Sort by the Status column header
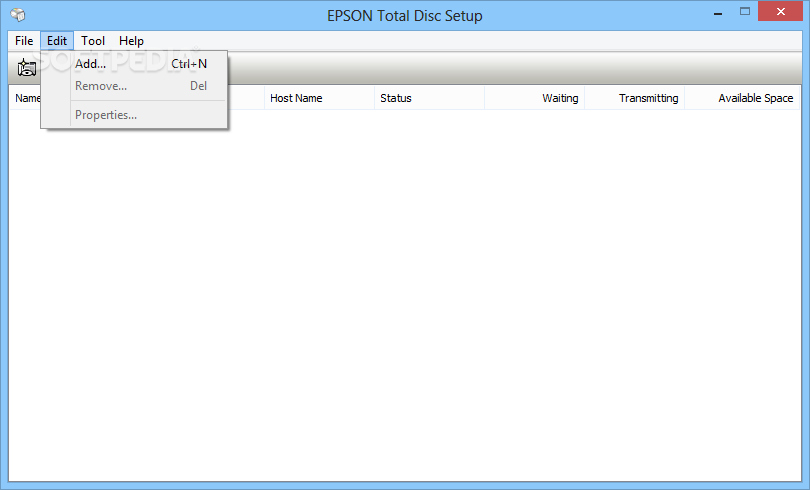This screenshot has height=490, width=810. pyautogui.click(x=429, y=98)
